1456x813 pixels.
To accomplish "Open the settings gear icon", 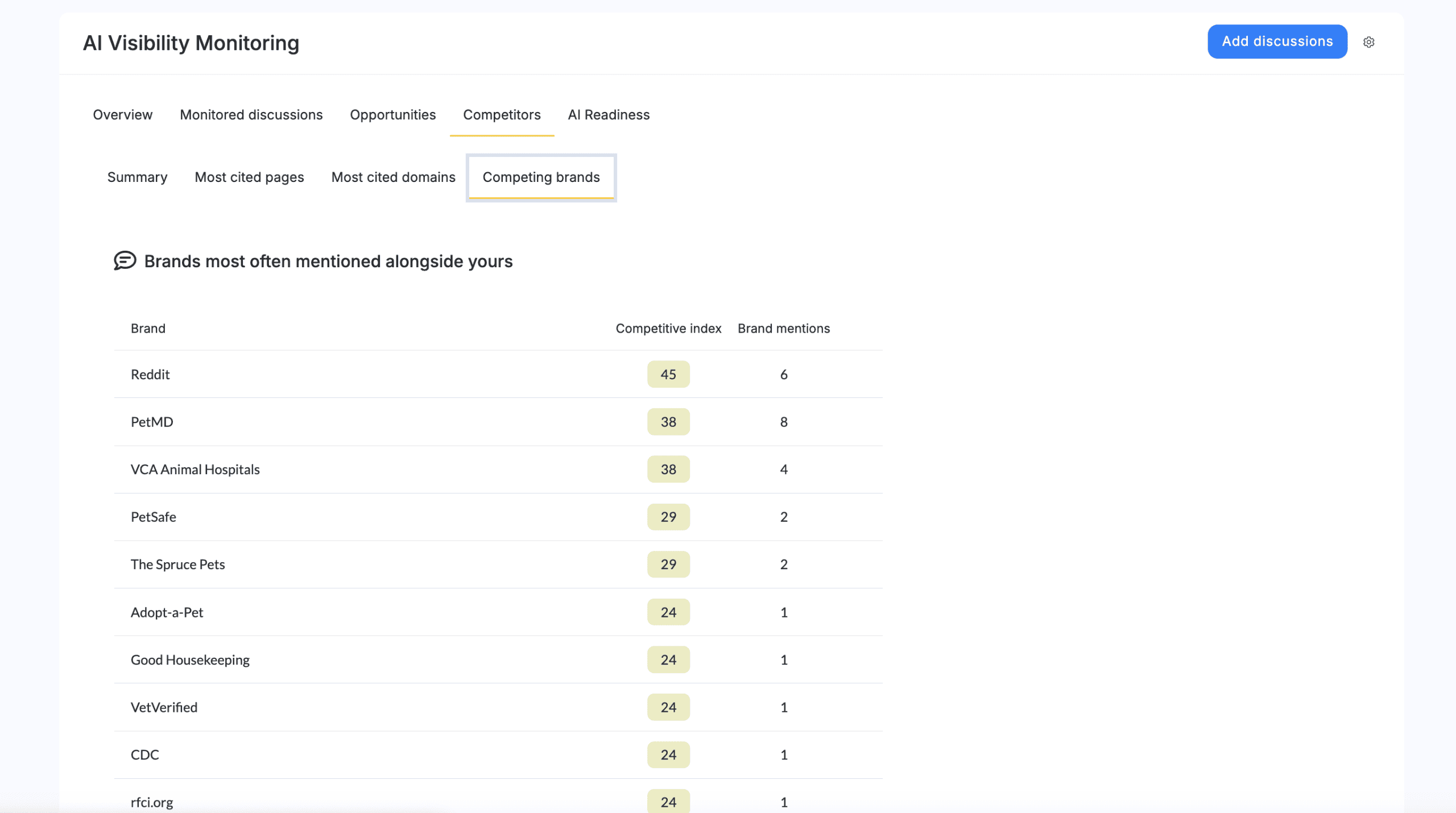I will pyautogui.click(x=1368, y=42).
